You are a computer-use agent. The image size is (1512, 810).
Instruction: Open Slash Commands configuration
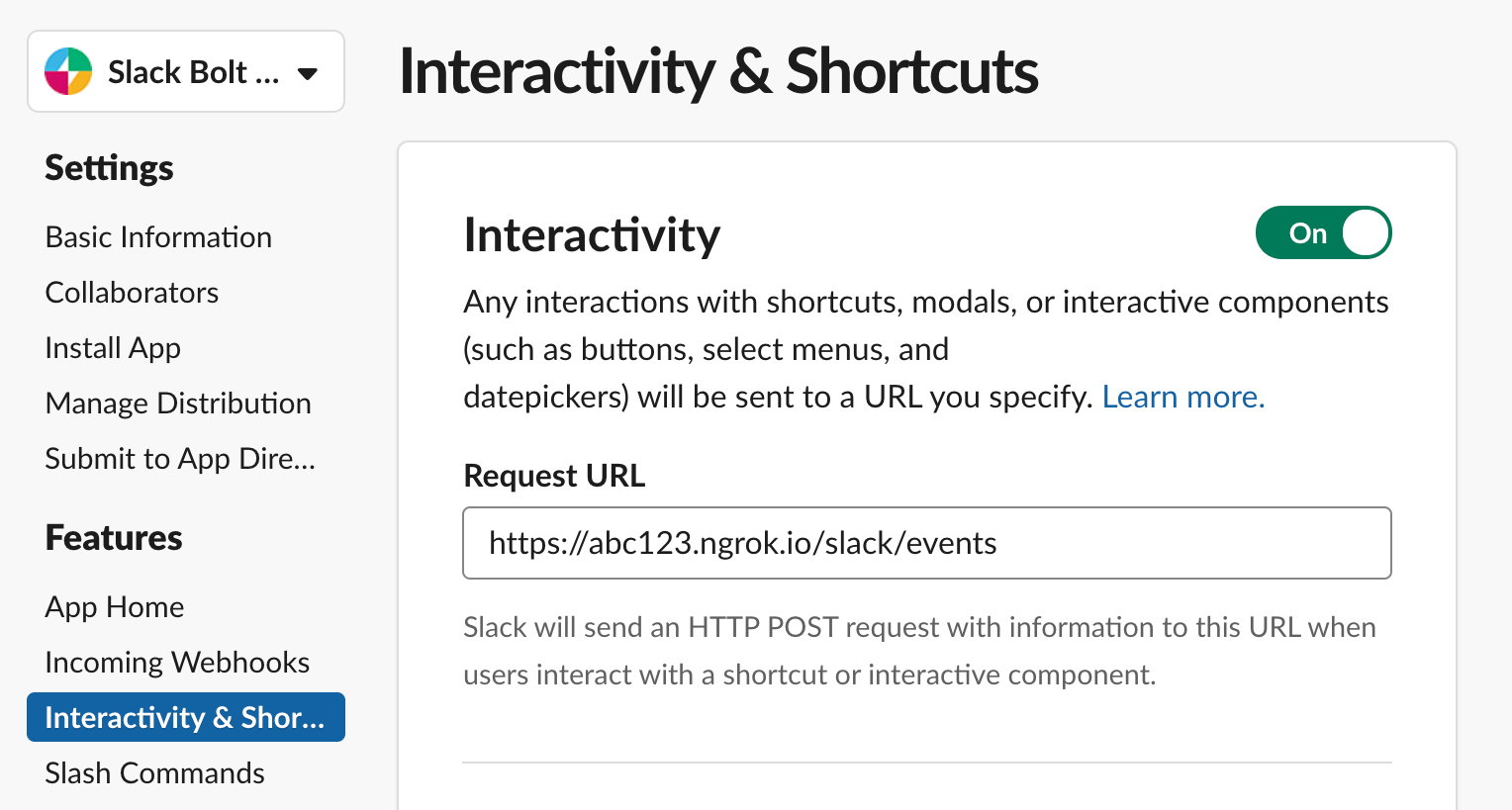point(154,772)
